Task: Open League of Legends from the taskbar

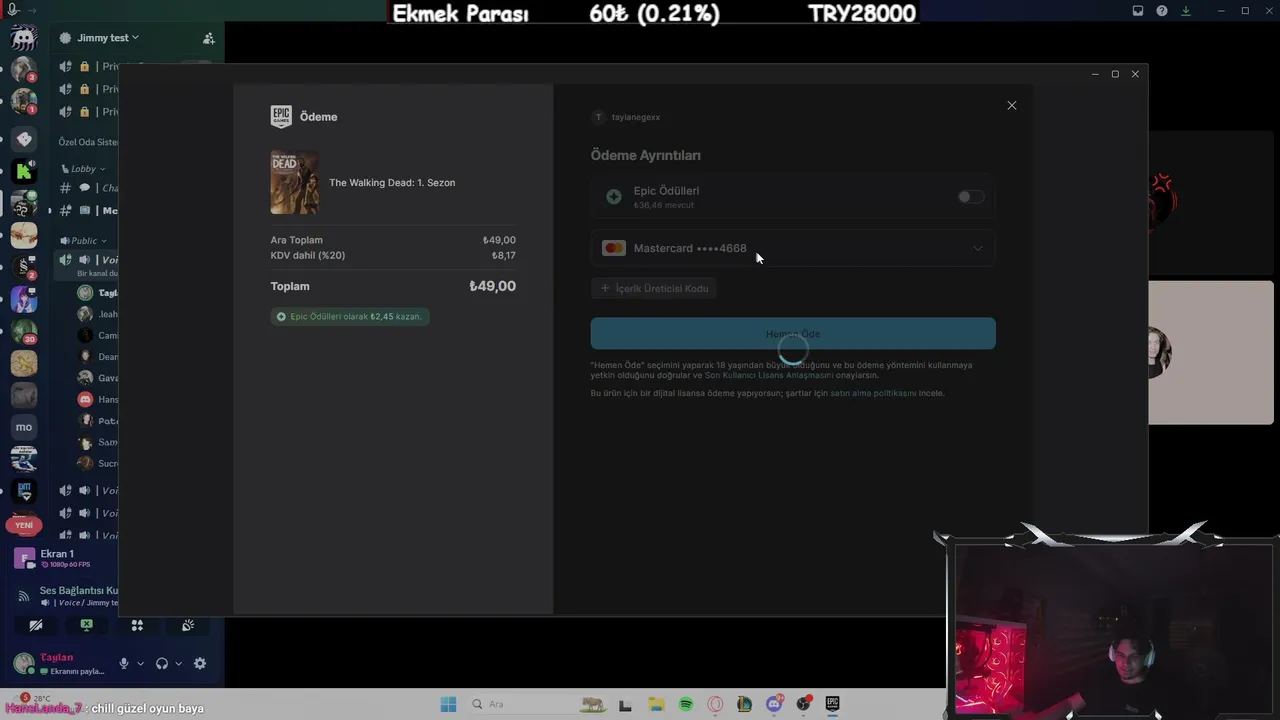Action: (744, 704)
